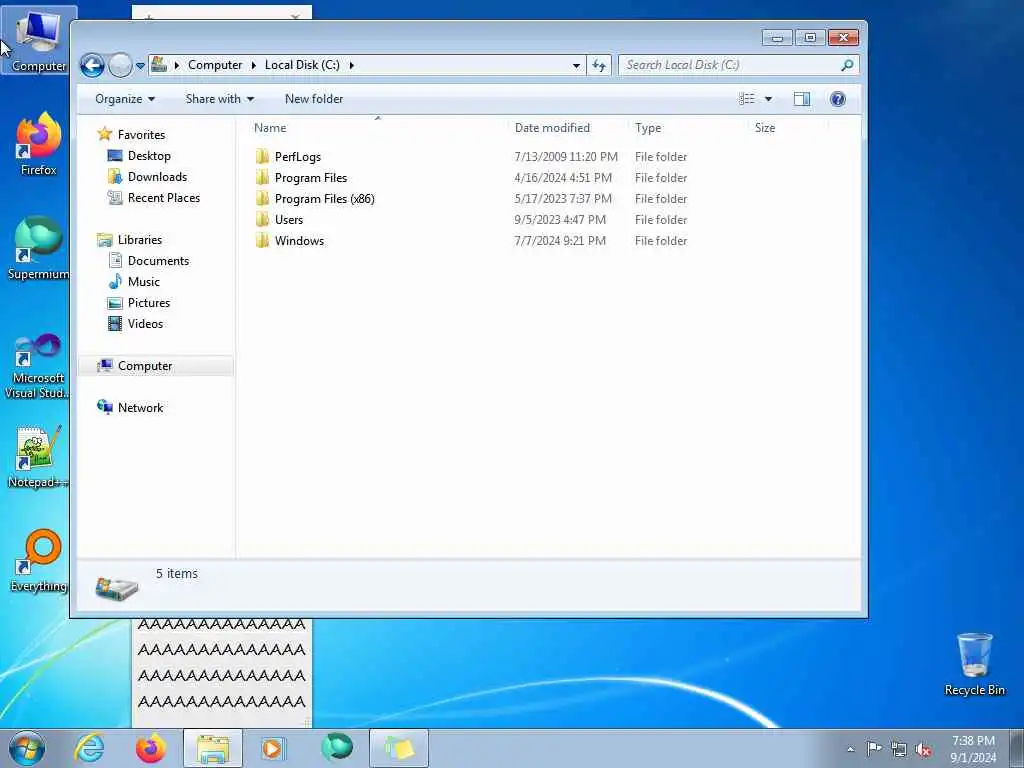Refresh the Local Disk (C:) view
Viewport: 1024px width, 768px height.
point(599,65)
